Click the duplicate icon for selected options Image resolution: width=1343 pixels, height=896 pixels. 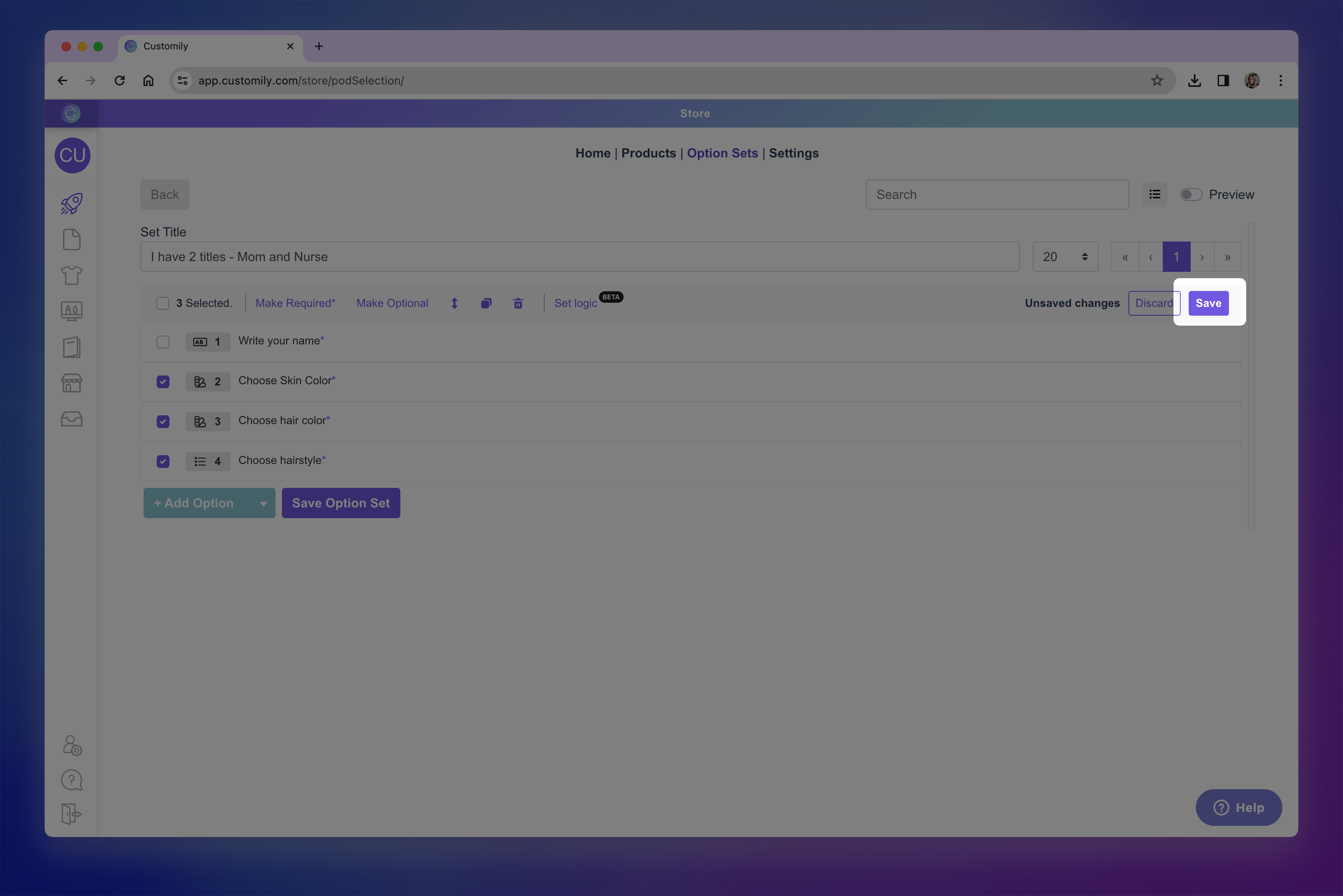pyautogui.click(x=486, y=303)
